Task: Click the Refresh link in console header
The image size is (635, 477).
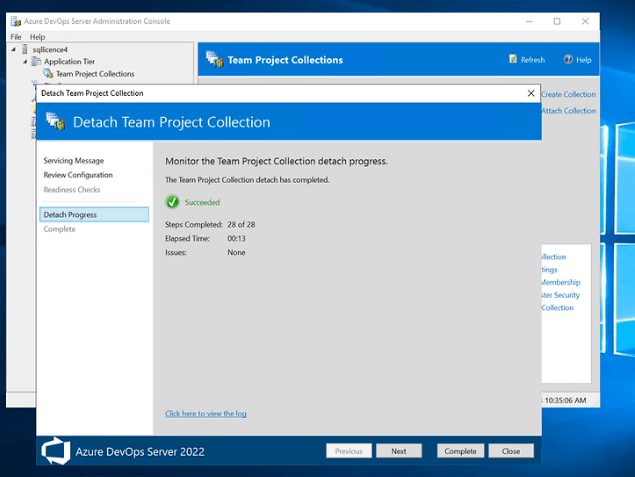Action: 533,60
